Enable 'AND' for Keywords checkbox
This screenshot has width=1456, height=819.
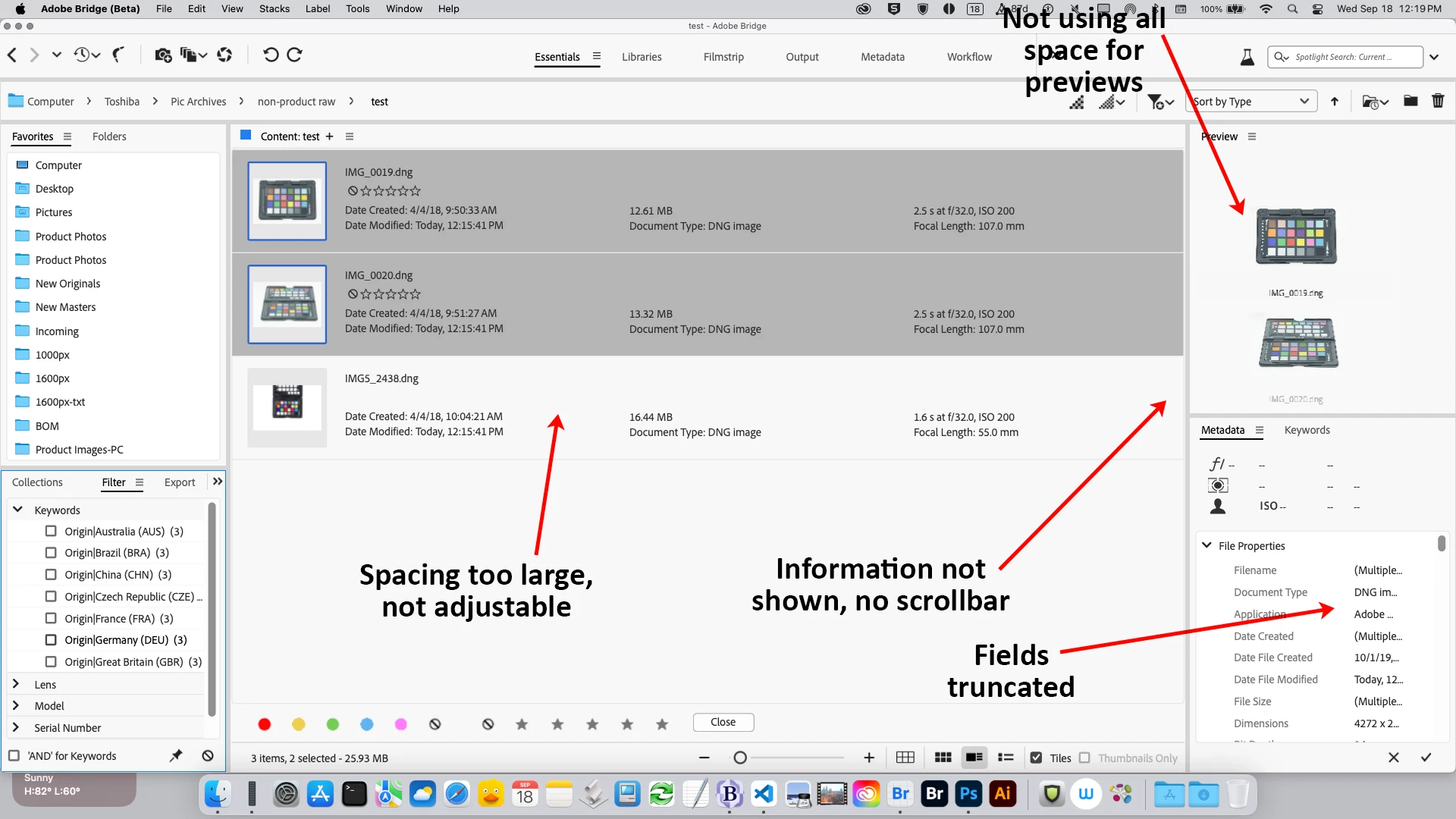point(14,756)
